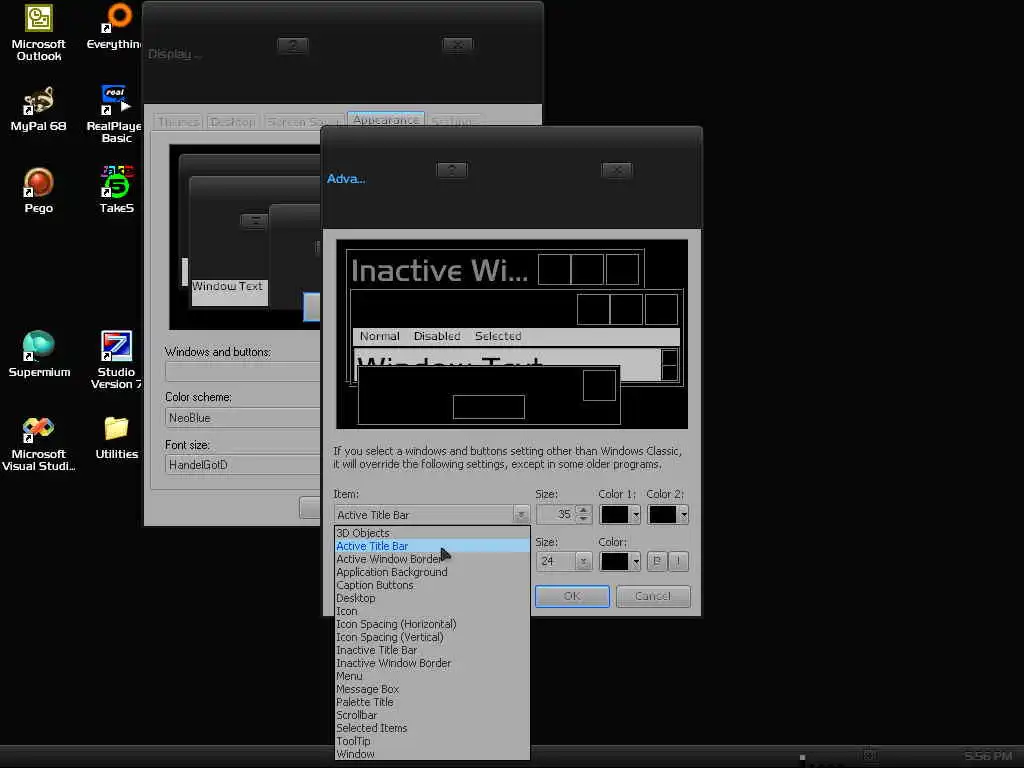1024x768 pixels.
Task: Select the Studio Version 7 desktop icon
Action: 116,360
